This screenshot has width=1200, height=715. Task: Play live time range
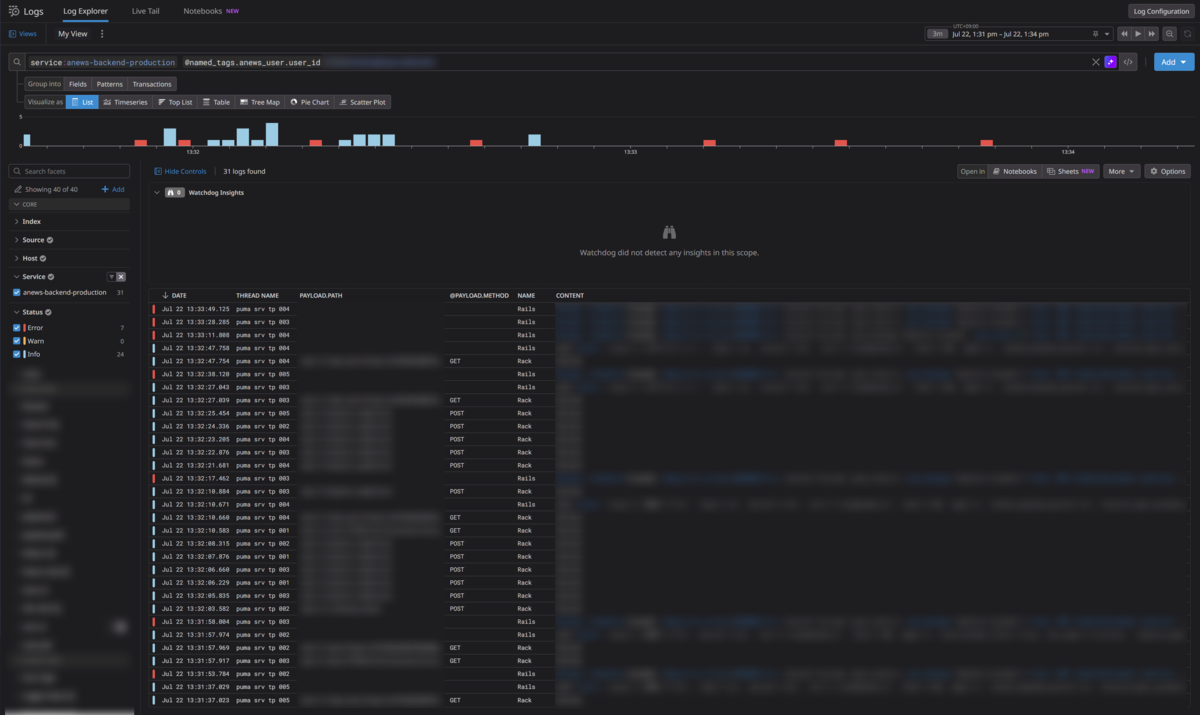click(1138, 34)
